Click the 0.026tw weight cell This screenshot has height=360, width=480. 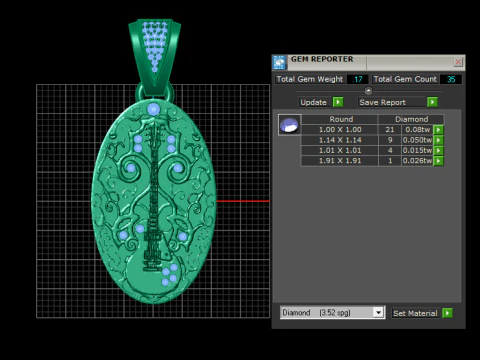click(417, 161)
